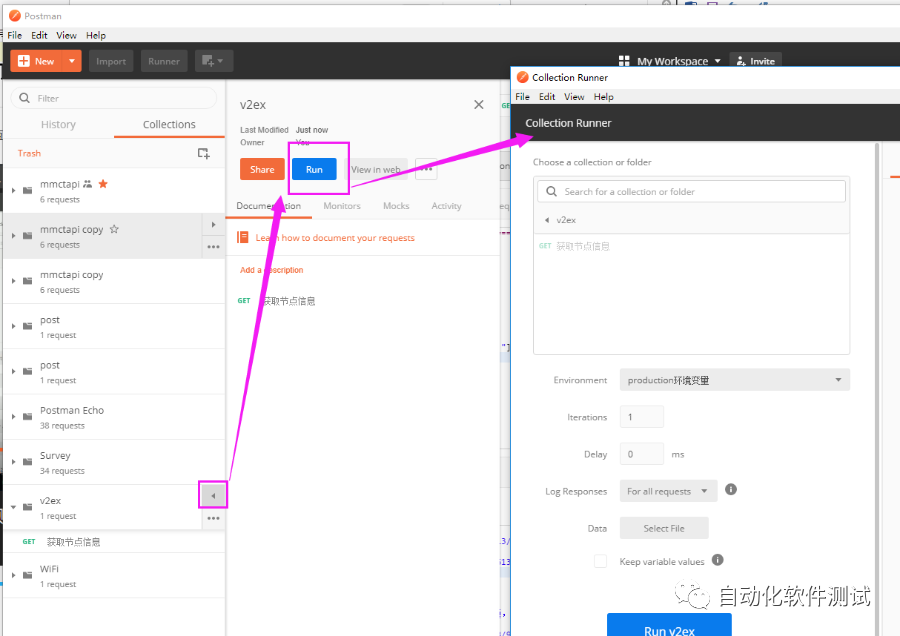Expand the Postman Echo collection
The image size is (900, 636).
click(13, 417)
